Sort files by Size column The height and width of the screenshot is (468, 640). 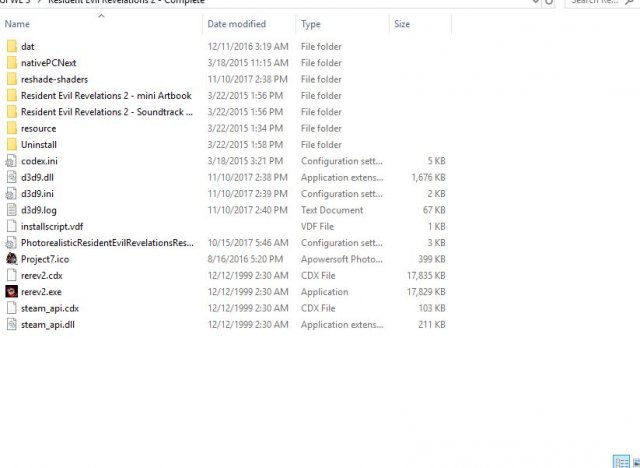(x=402, y=23)
